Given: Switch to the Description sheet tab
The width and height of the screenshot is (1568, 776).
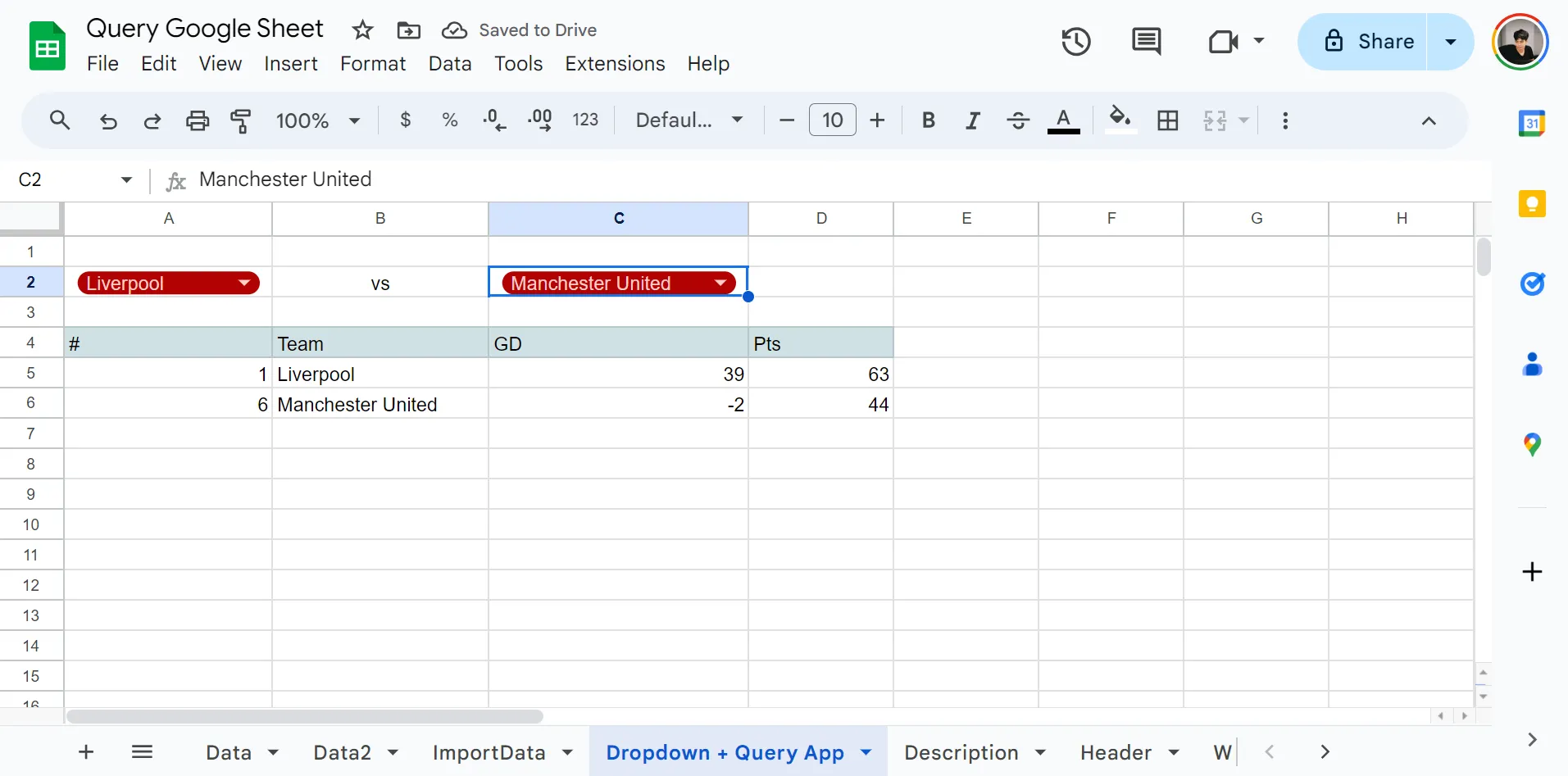Looking at the screenshot, I should click(961, 751).
